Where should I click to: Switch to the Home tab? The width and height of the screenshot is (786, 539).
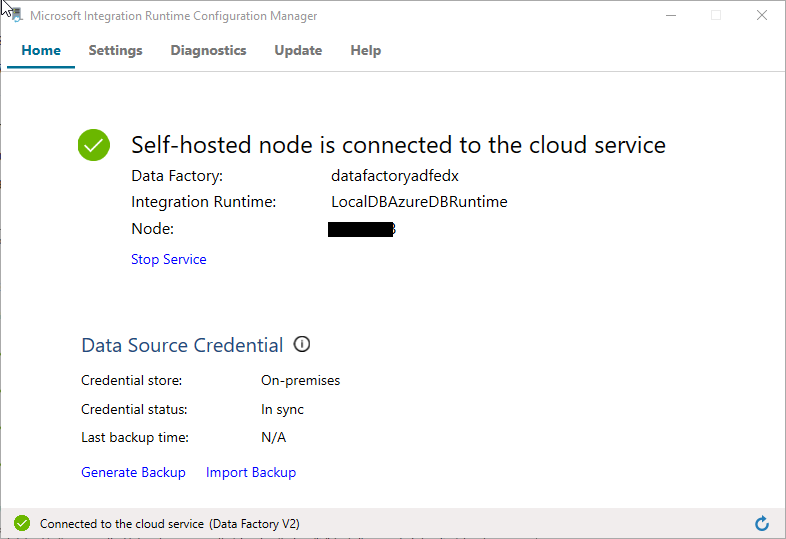click(41, 50)
